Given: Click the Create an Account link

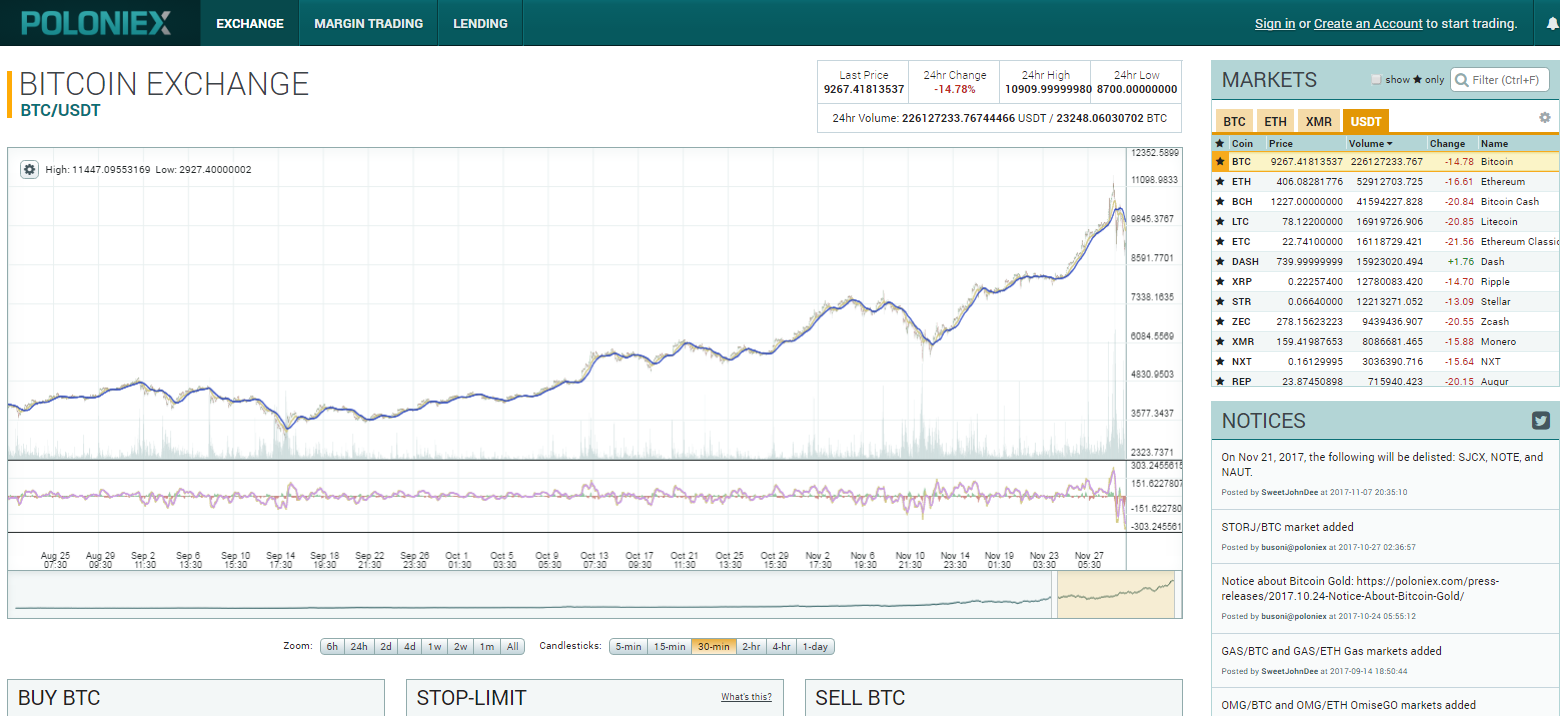Looking at the screenshot, I should [x=1367, y=23].
